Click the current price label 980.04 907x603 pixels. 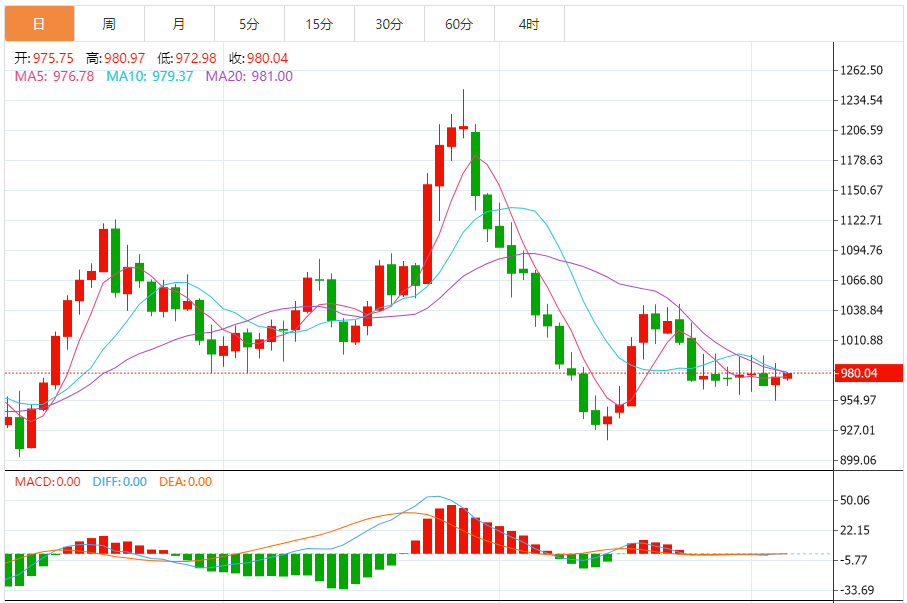(868, 373)
